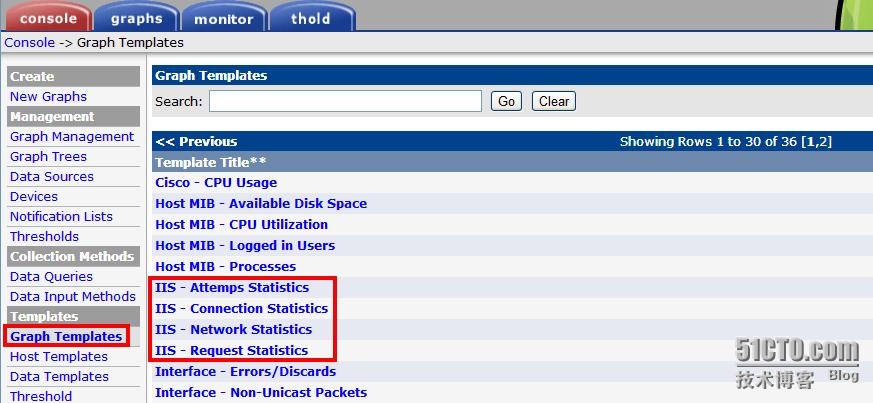Open IIS - Request Statistics template
The image size is (873, 403).
click(x=232, y=351)
